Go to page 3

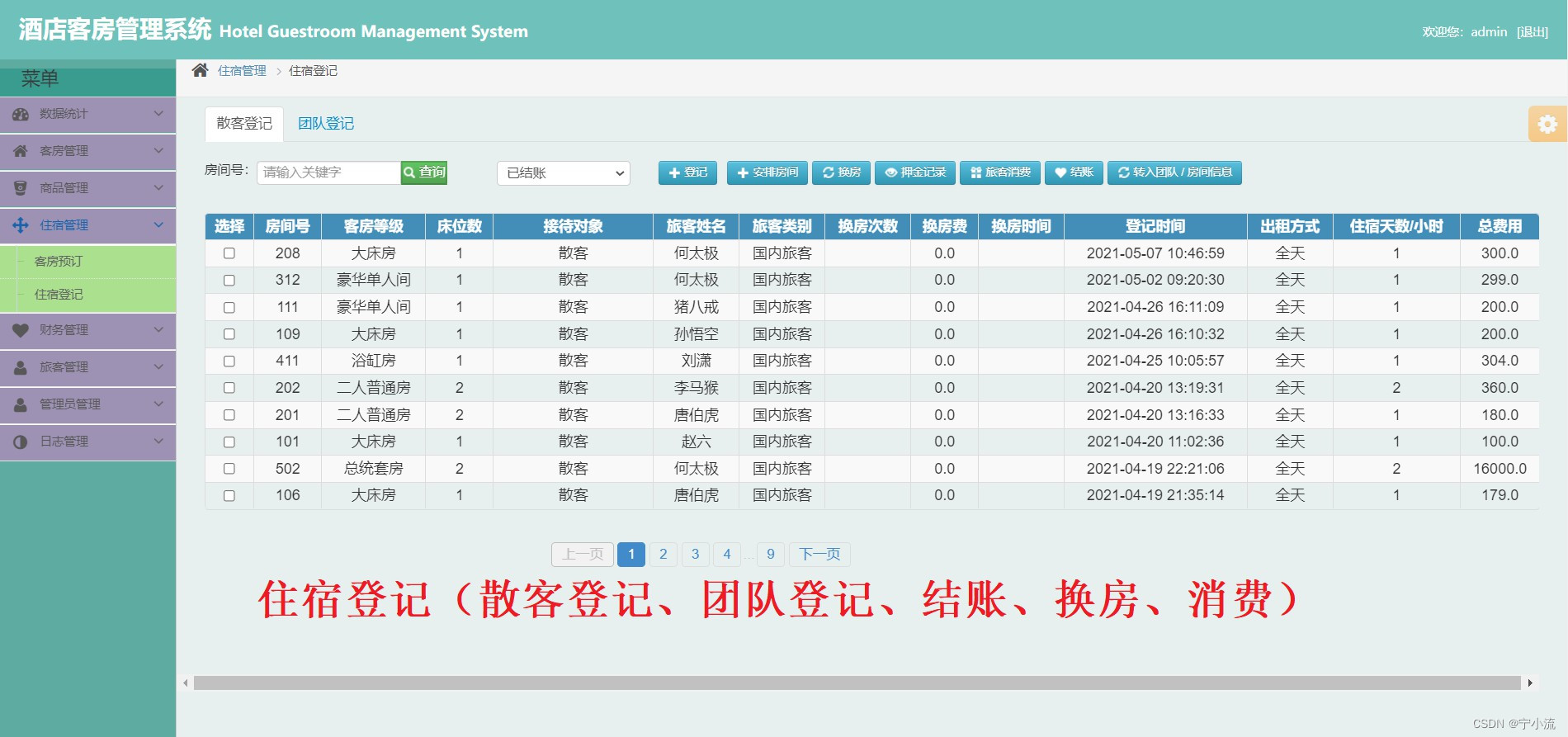[696, 555]
